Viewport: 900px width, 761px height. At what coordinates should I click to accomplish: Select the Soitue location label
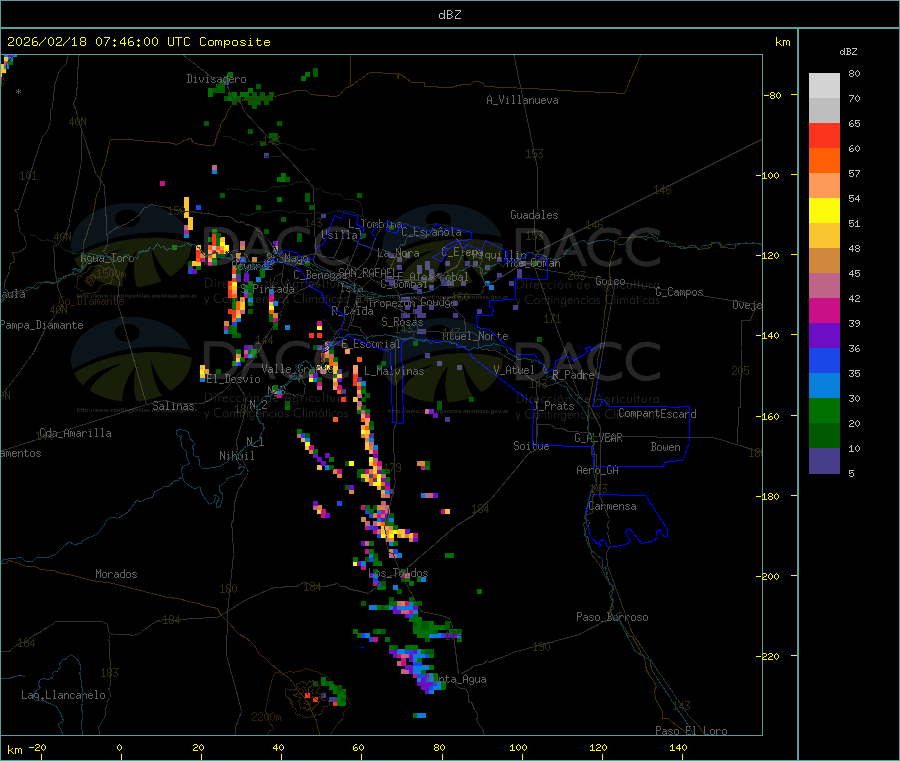pyautogui.click(x=532, y=446)
